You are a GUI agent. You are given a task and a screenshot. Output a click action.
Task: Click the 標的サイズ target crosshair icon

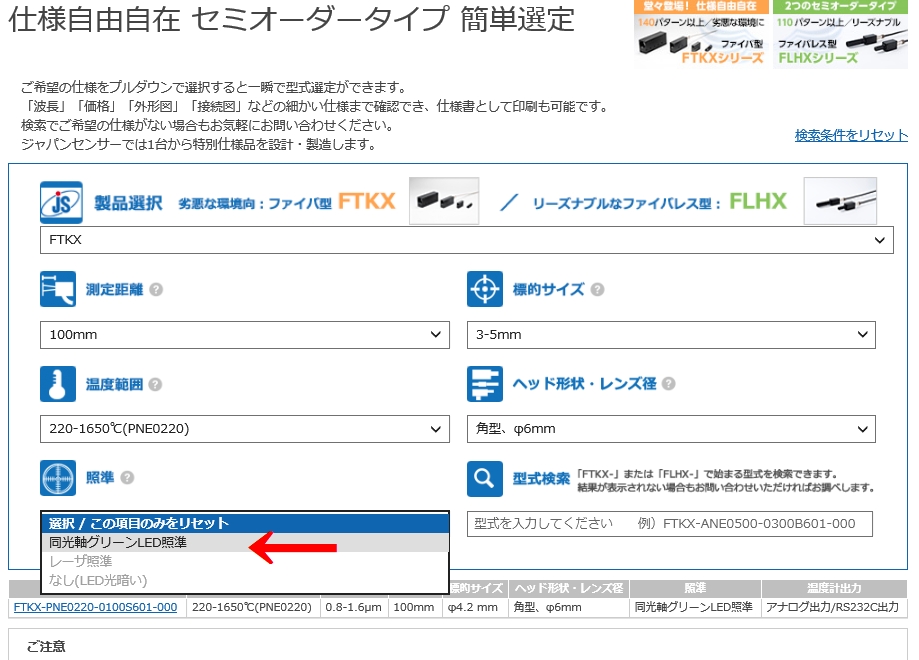click(485, 289)
